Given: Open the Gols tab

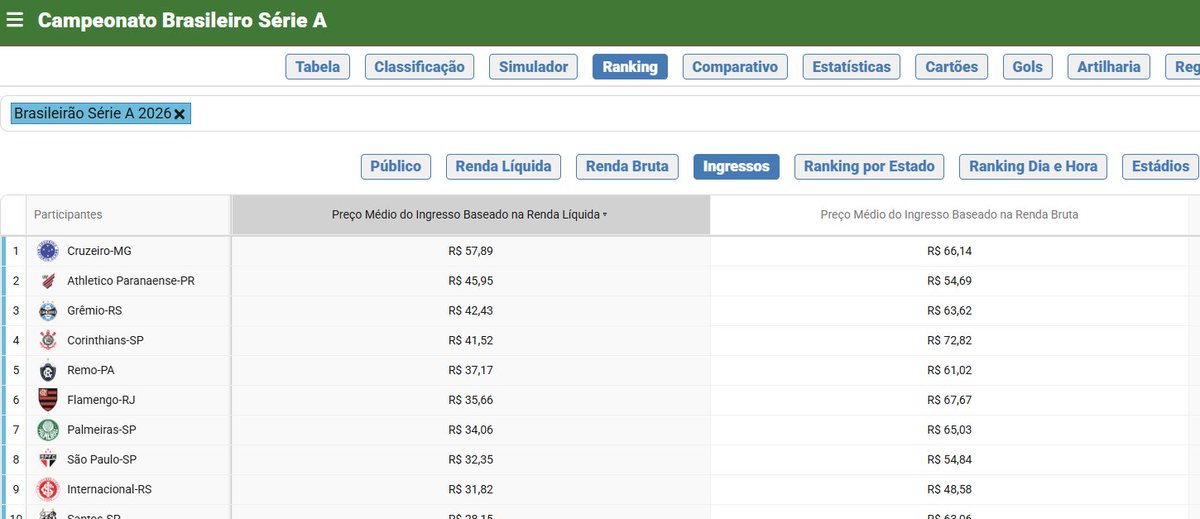Looking at the screenshot, I should 1027,67.
